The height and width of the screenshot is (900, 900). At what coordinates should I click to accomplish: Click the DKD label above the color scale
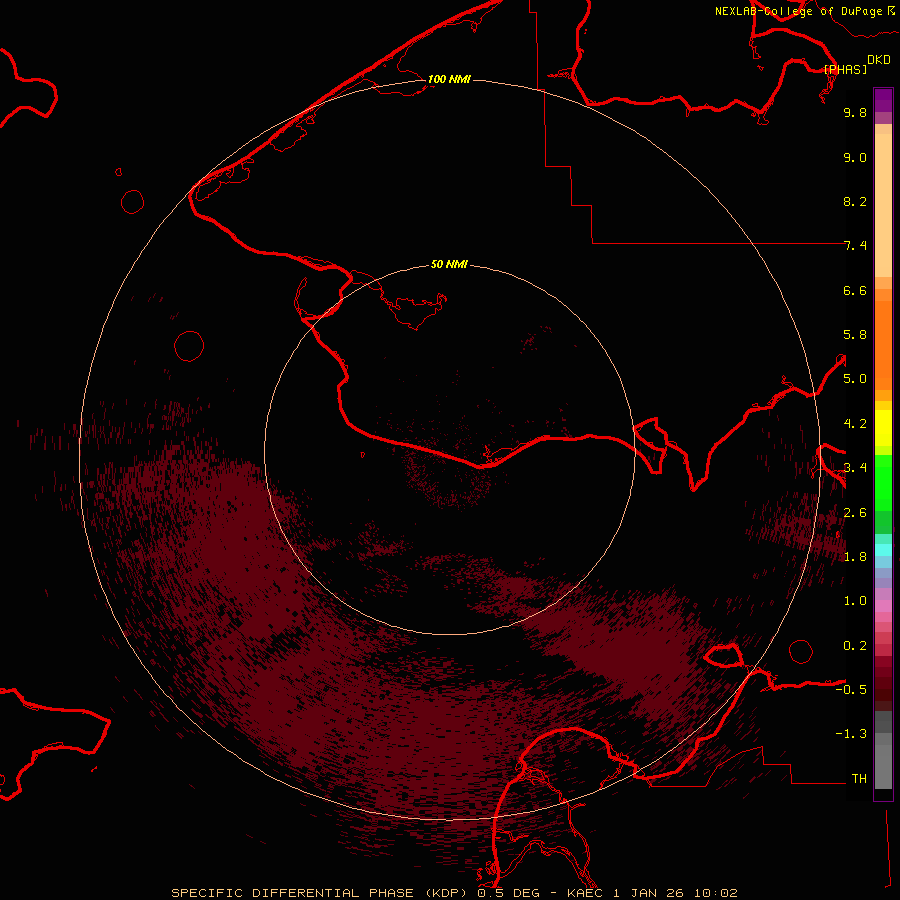(879, 59)
